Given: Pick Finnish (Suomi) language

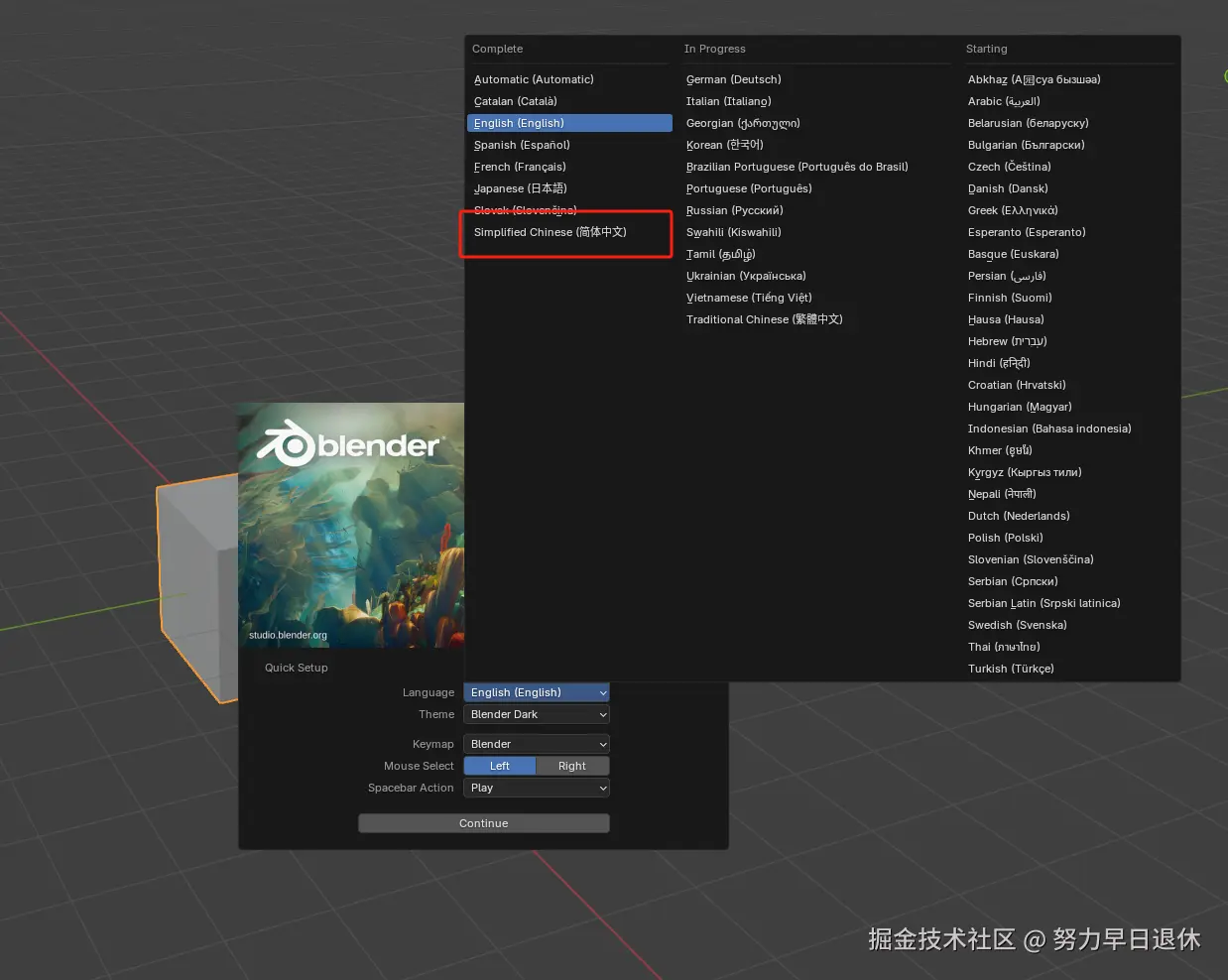Looking at the screenshot, I should [x=1069, y=298].
